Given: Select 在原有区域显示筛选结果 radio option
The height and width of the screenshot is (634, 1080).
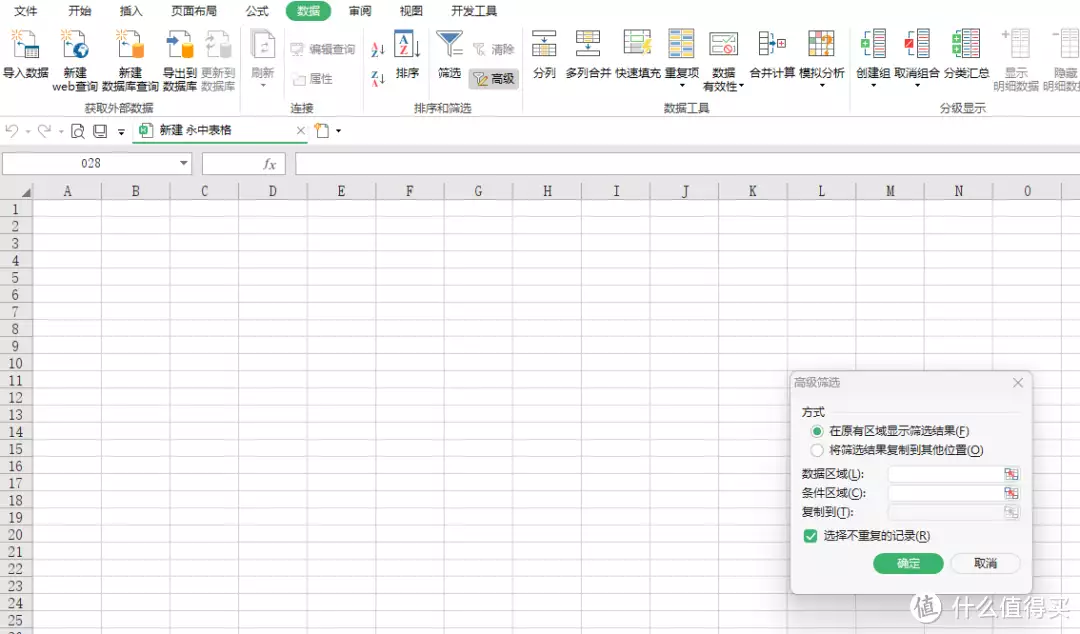Looking at the screenshot, I should [x=818, y=431].
